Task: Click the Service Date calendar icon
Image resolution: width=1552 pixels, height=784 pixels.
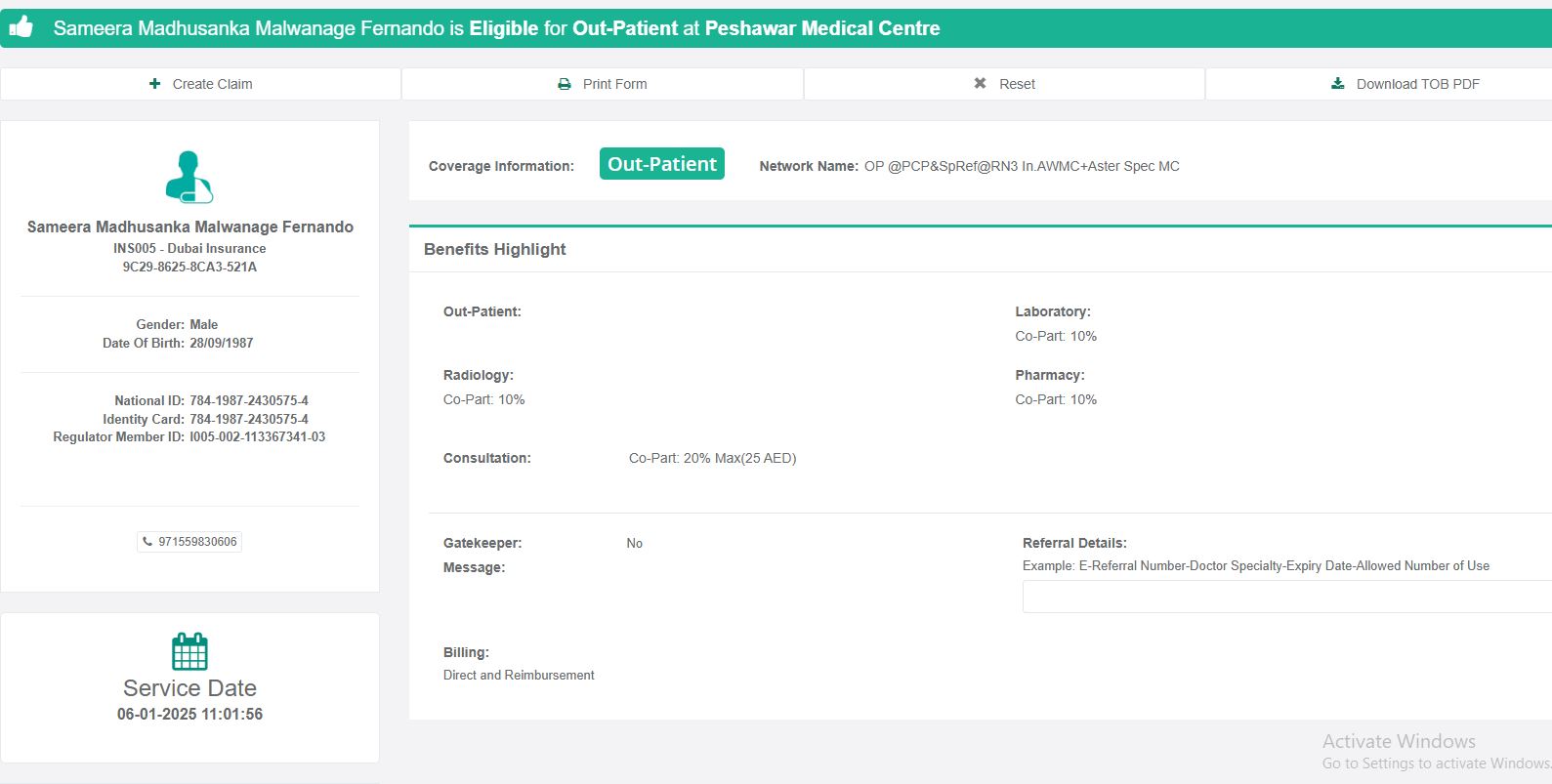Action: tap(189, 651)
